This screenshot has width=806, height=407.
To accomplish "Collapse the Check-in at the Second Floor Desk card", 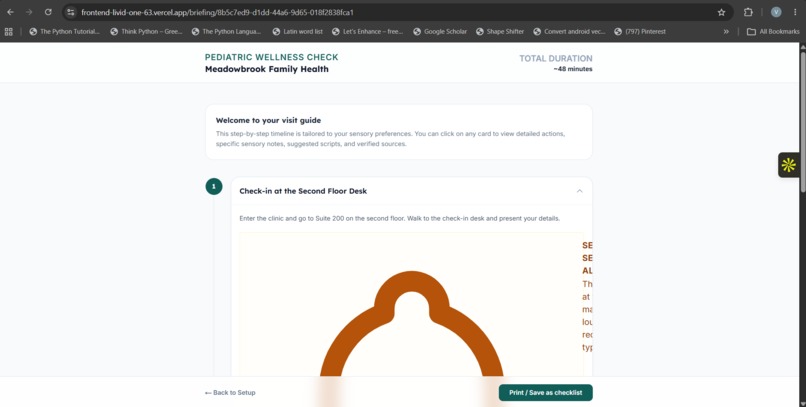I will point(579,191).
